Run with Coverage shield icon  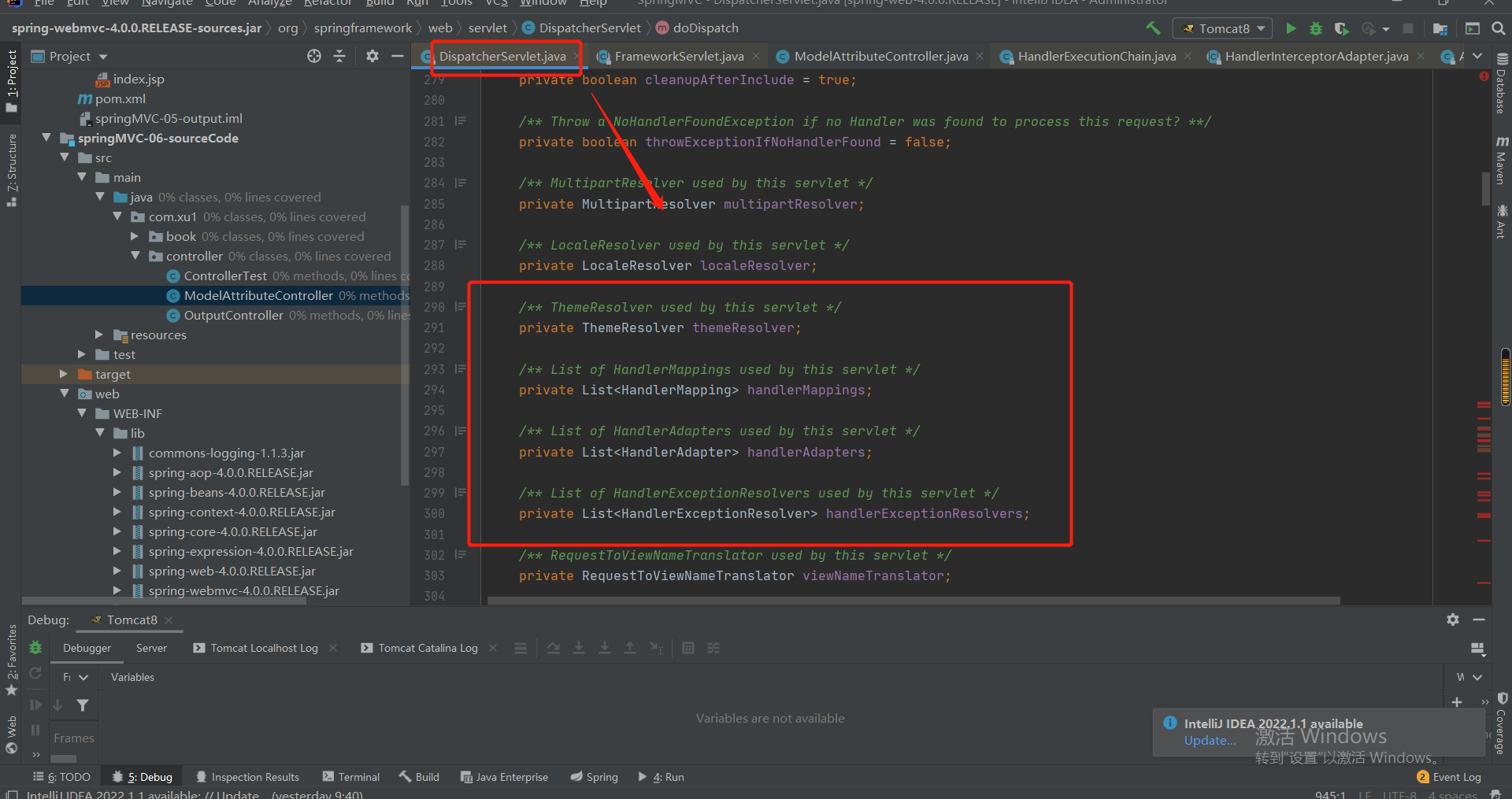click(1341, 28)
